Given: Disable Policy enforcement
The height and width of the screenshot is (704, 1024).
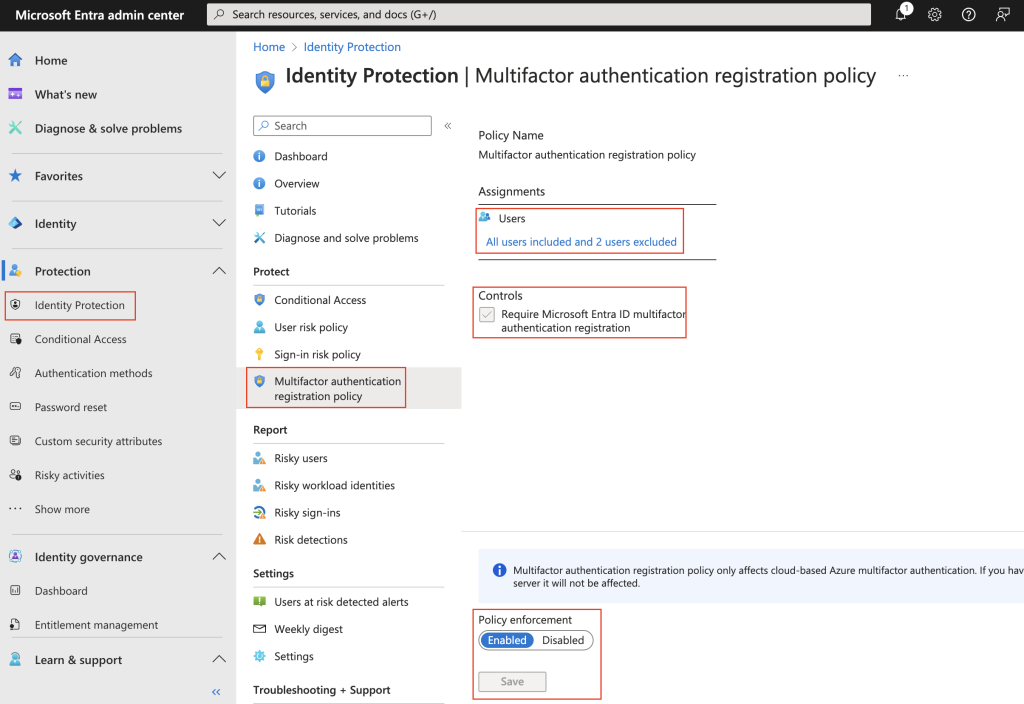Looking at the screenshot, I should (563, 640).
